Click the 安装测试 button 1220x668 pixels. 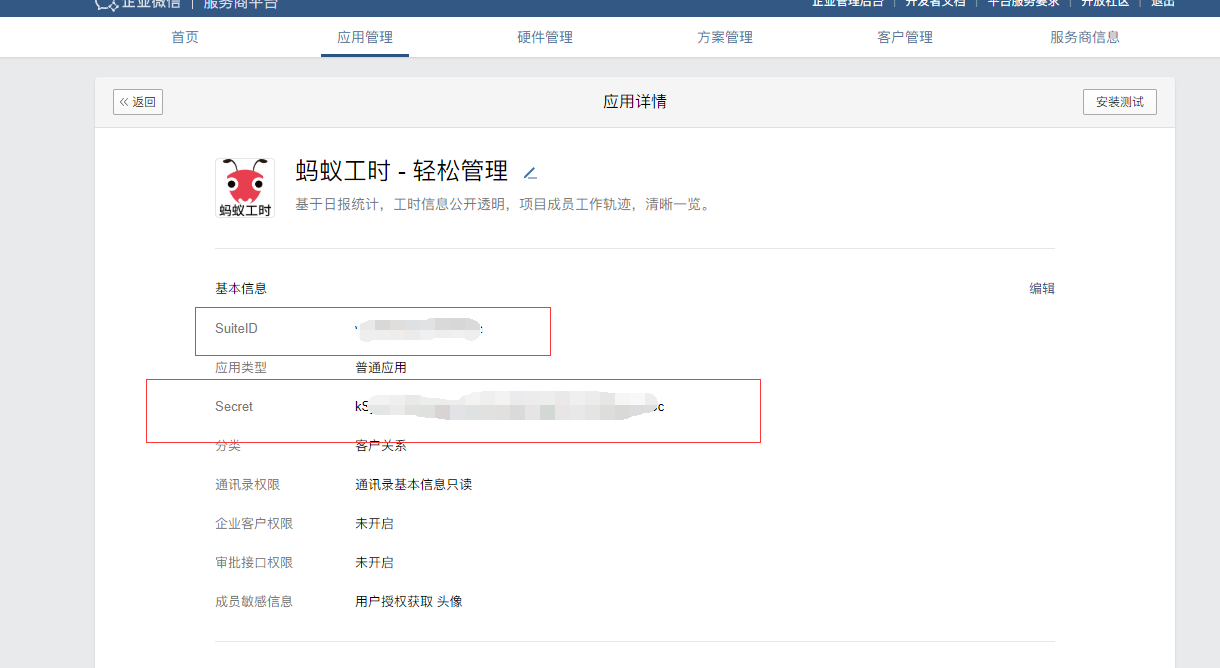(x=1119, y=102)
